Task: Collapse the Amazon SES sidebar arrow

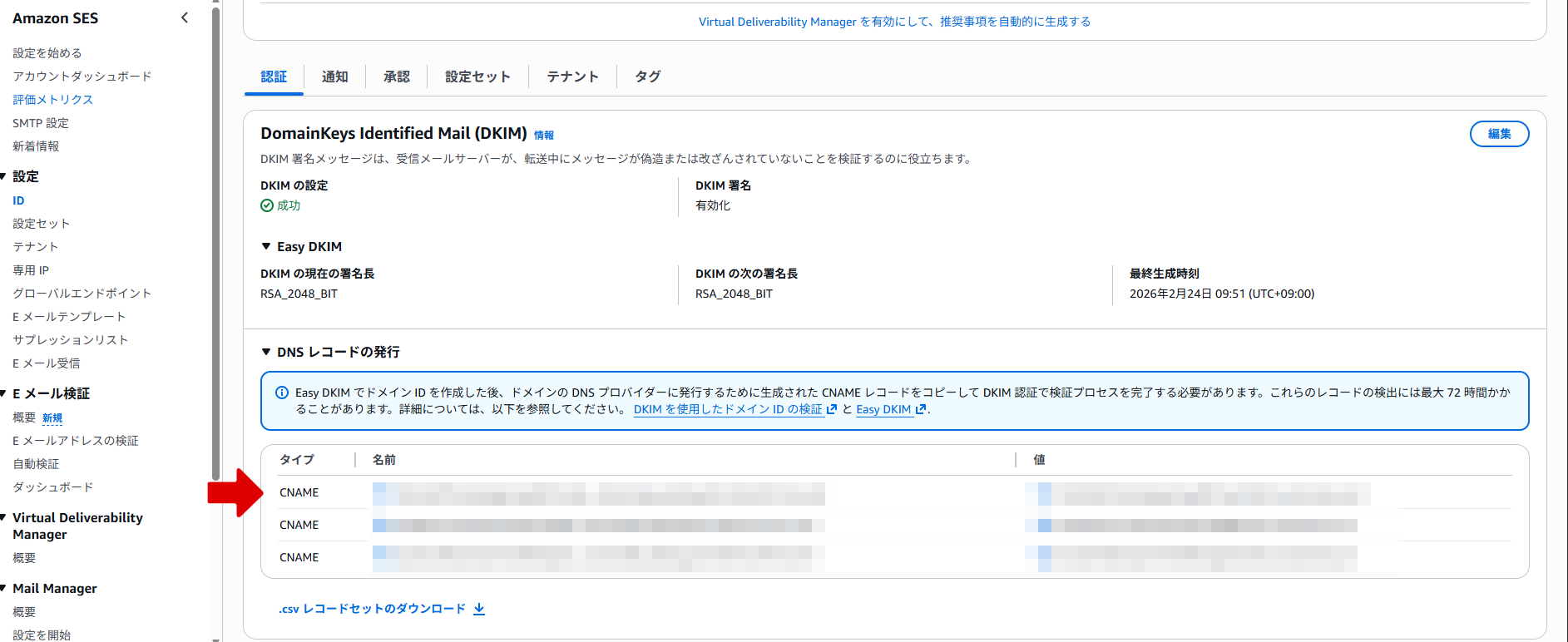Action: (x=185, y=17)
